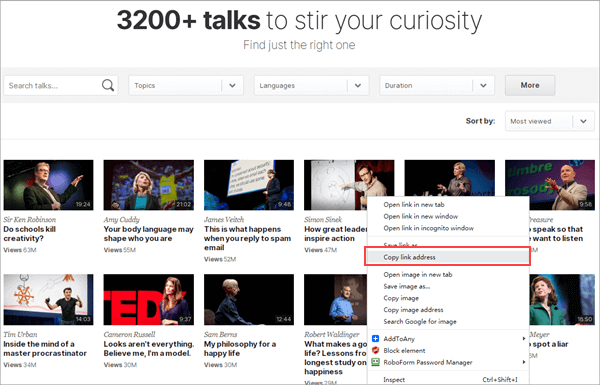Click the RoboForm Password Manager icon
Viewport: 600px width, 385px height.
coord(376,362)
